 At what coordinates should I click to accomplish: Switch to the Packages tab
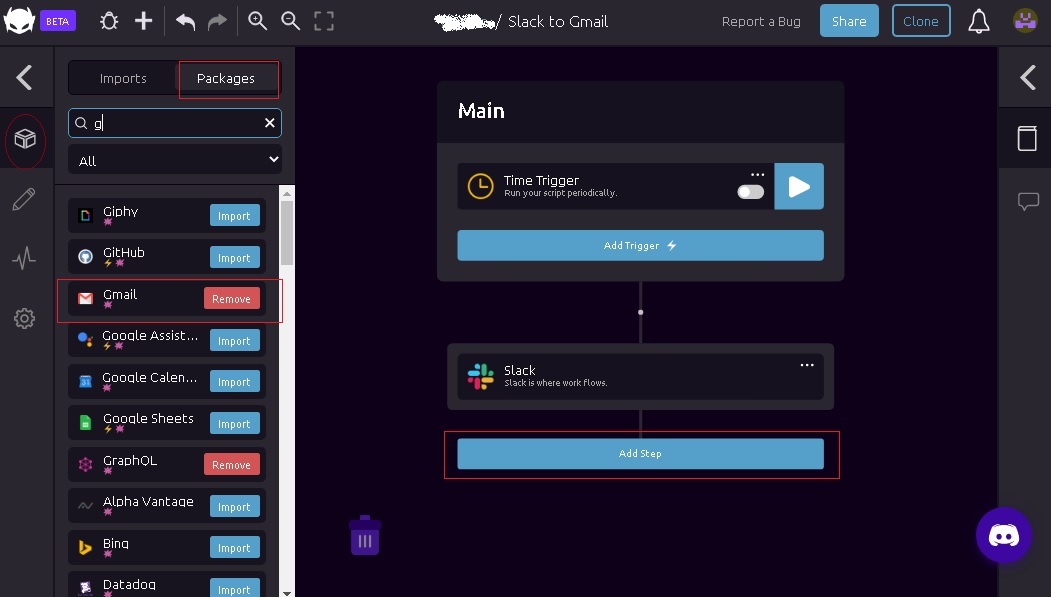(x=226, y=78)
